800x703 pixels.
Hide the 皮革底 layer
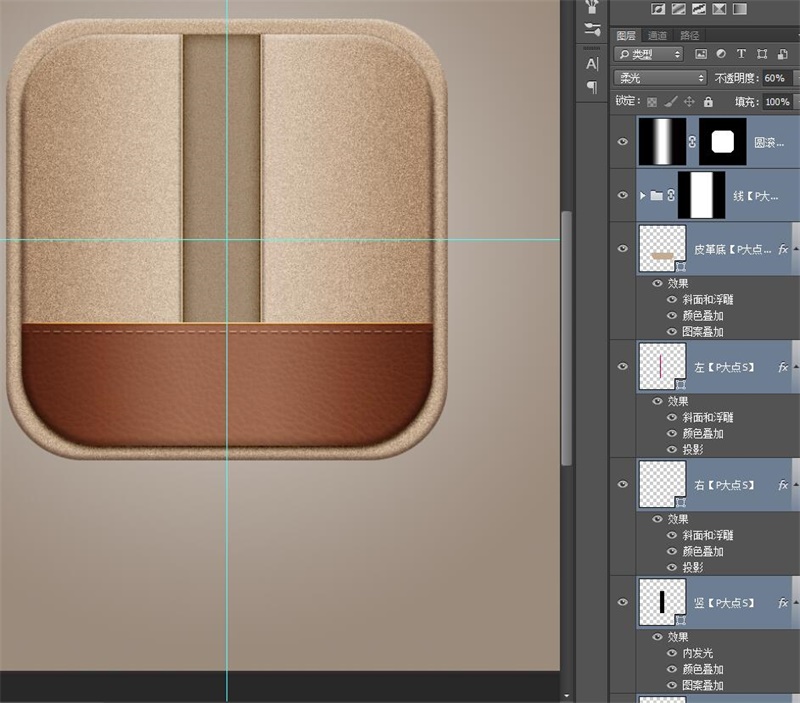coord(622,248)
